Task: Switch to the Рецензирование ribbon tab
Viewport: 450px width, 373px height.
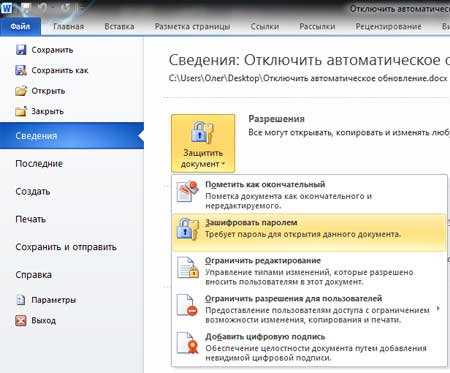Action: point(388,27)
